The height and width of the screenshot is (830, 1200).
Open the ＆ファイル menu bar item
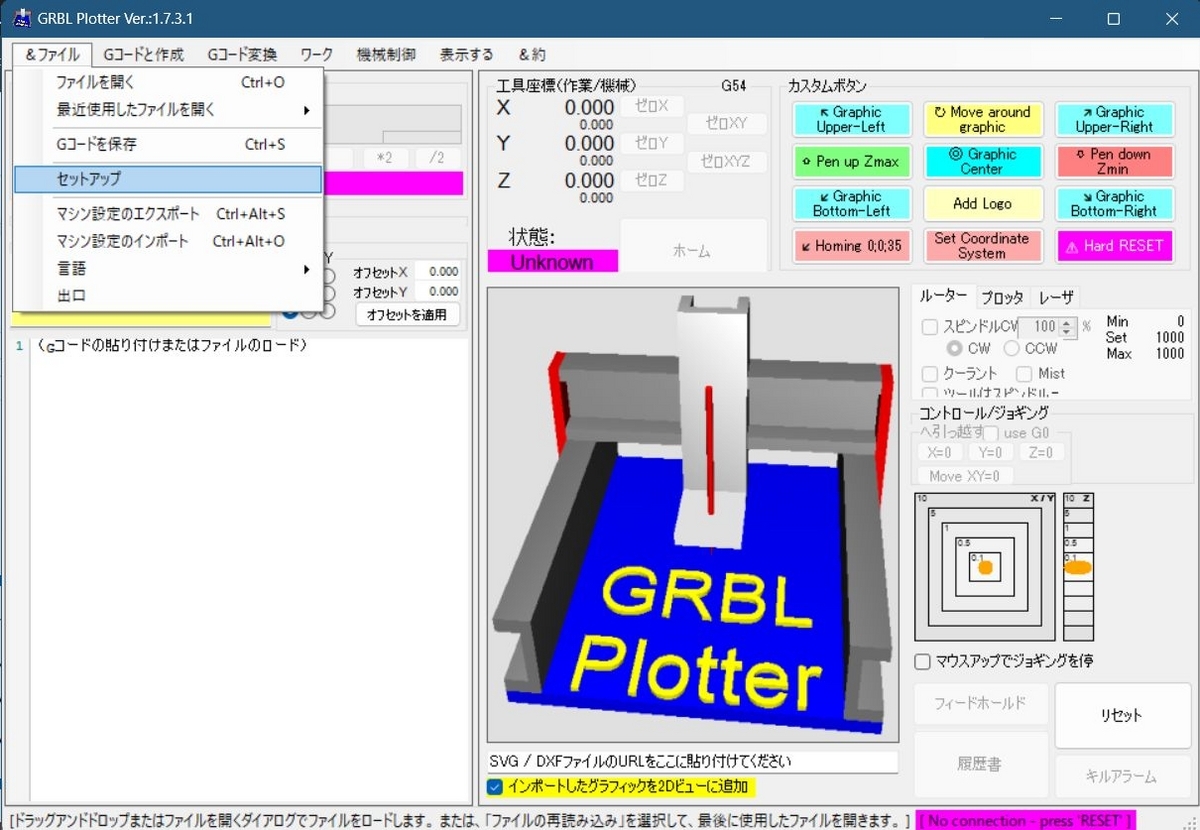53,55
